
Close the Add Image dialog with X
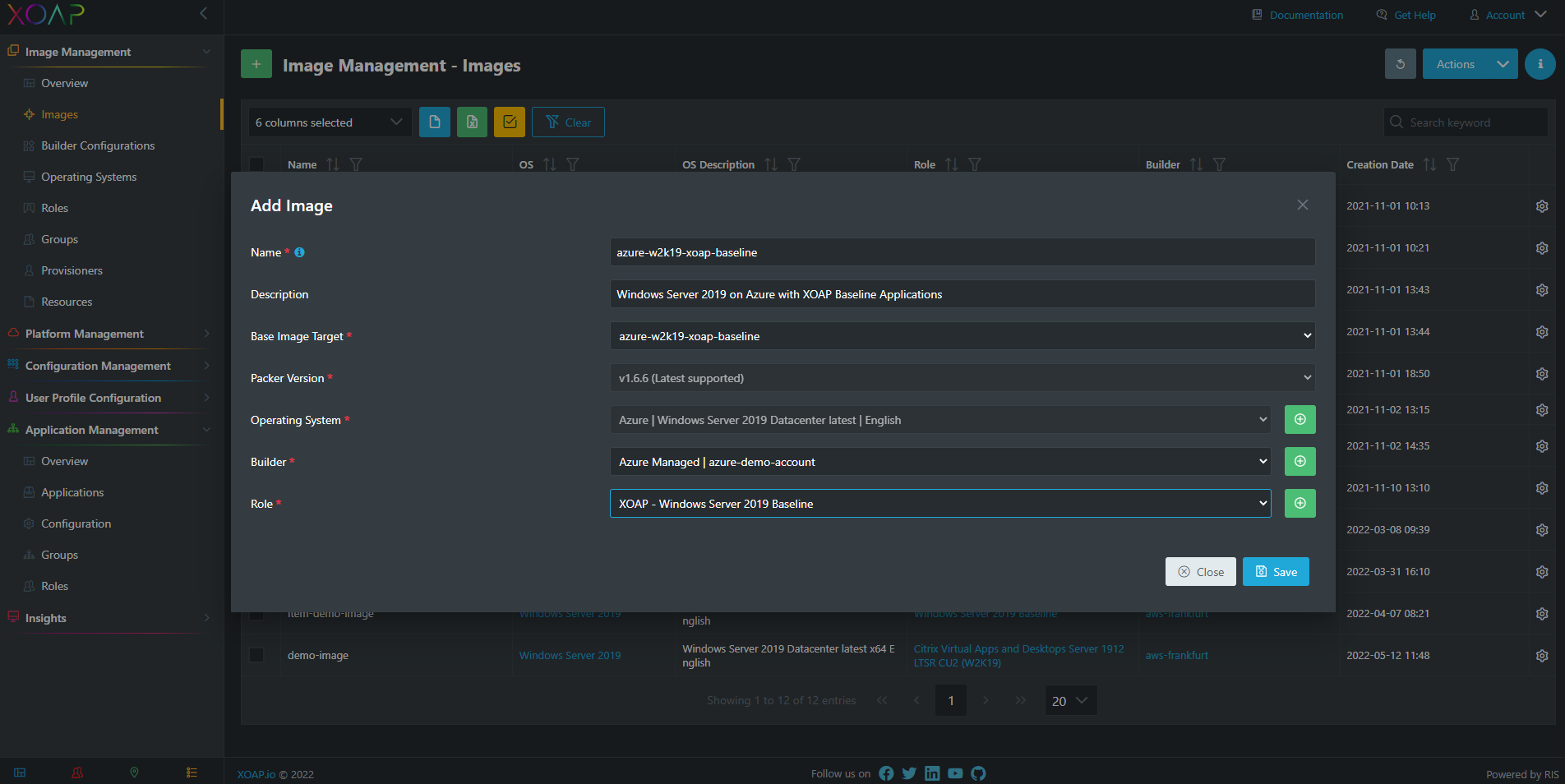click(1302, 205)
